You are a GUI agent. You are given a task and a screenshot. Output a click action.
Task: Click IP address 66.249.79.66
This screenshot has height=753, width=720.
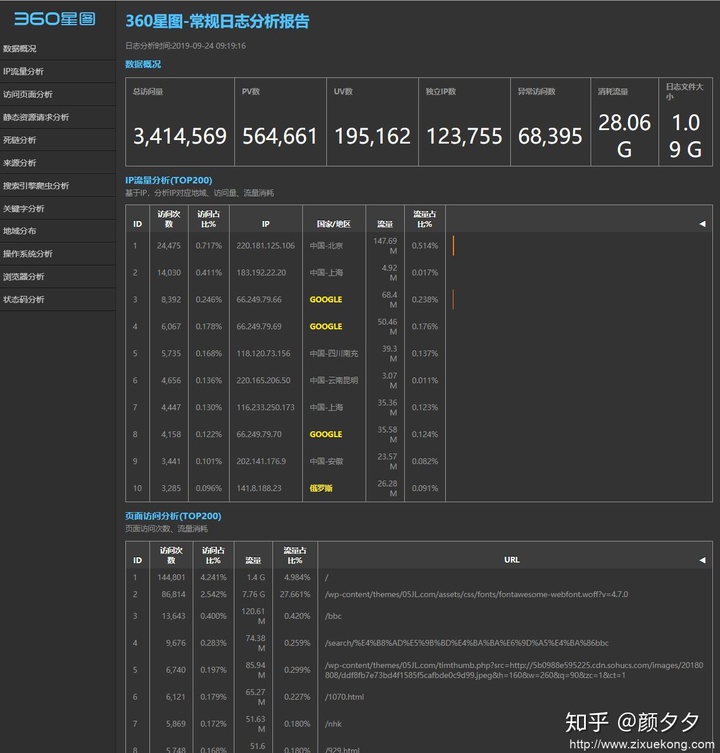tap(259, 299)
